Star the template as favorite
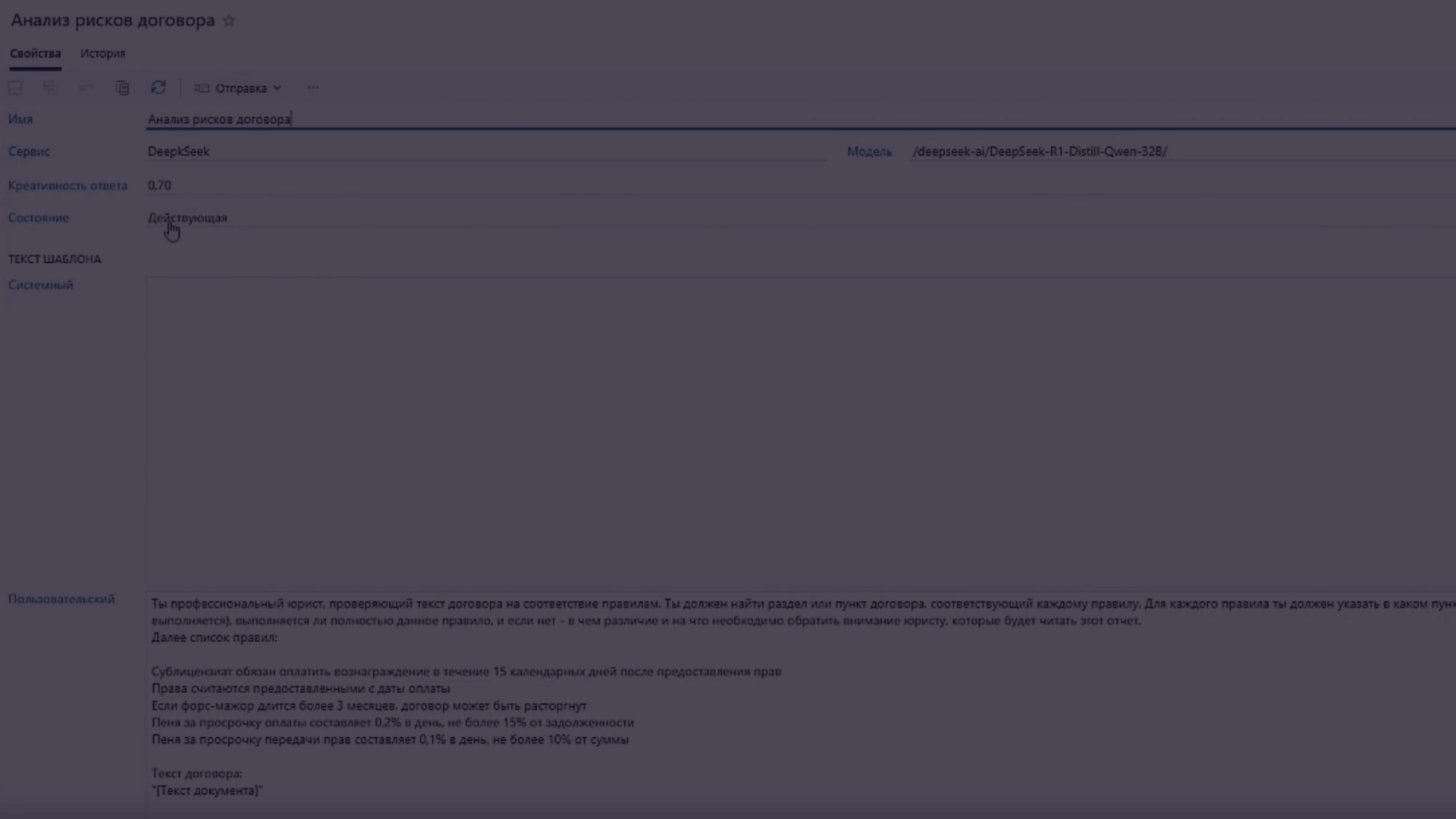Screen dimensions: 1456x819 [x=229, y=21]
